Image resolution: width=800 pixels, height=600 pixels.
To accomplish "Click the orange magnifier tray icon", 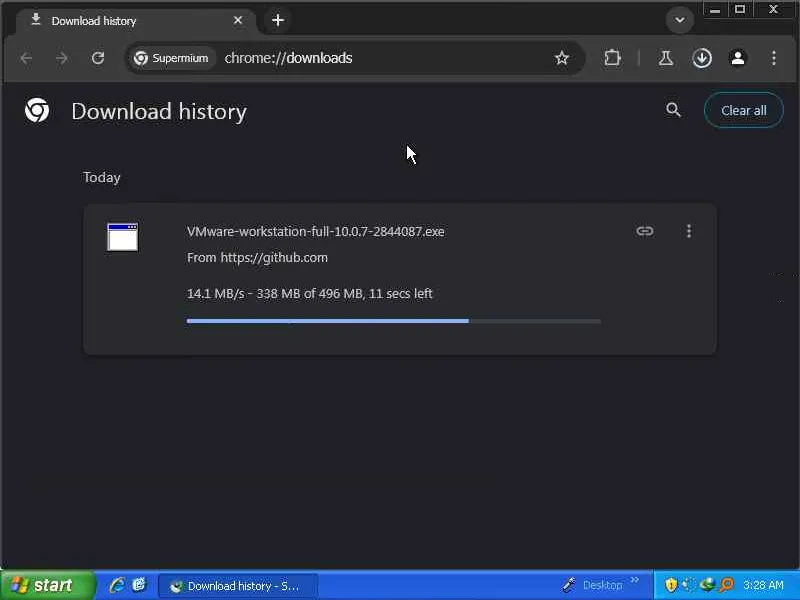I will click(727, 585).
